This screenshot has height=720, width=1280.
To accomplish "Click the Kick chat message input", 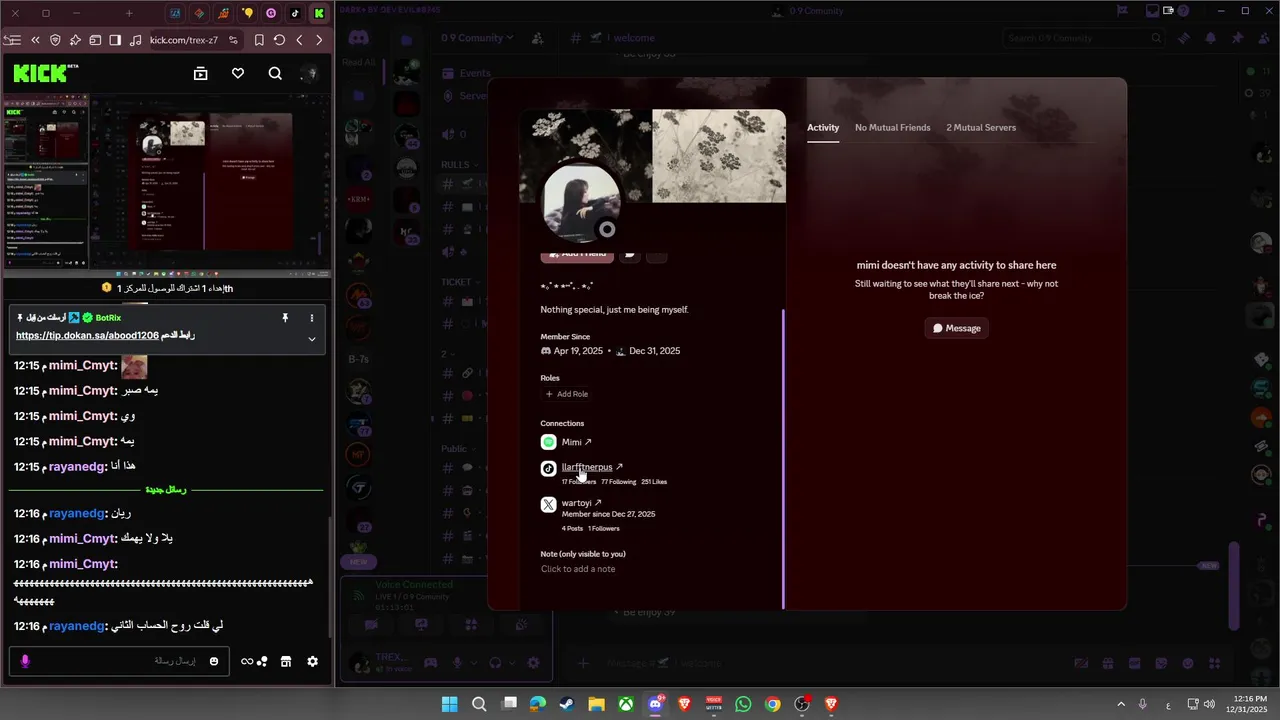I will 120,661.
